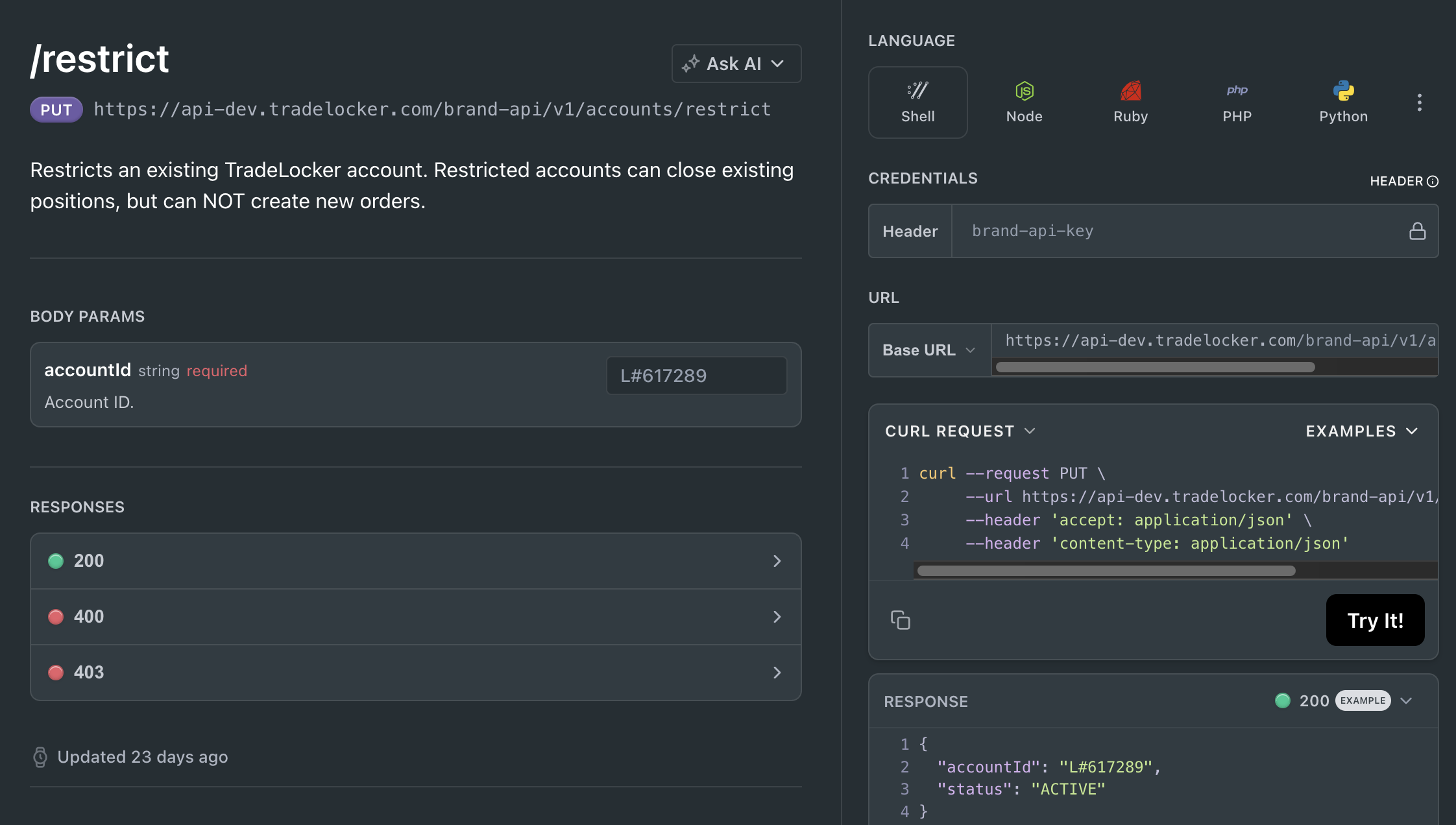
Task: Click the Base URL text field
Action: point(1215,341)
